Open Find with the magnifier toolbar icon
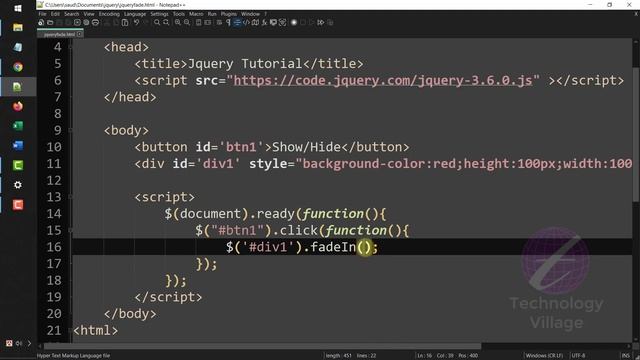 click(x=157, y=22)
